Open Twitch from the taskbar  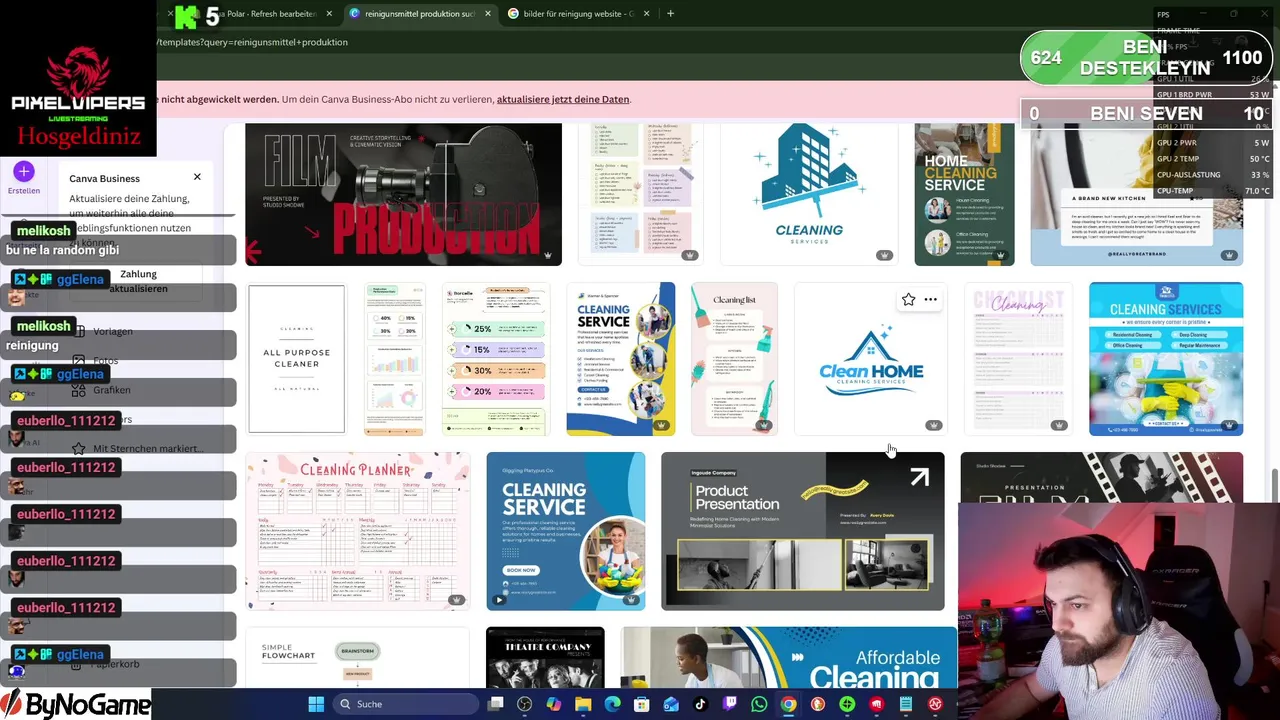coord(729,704)
